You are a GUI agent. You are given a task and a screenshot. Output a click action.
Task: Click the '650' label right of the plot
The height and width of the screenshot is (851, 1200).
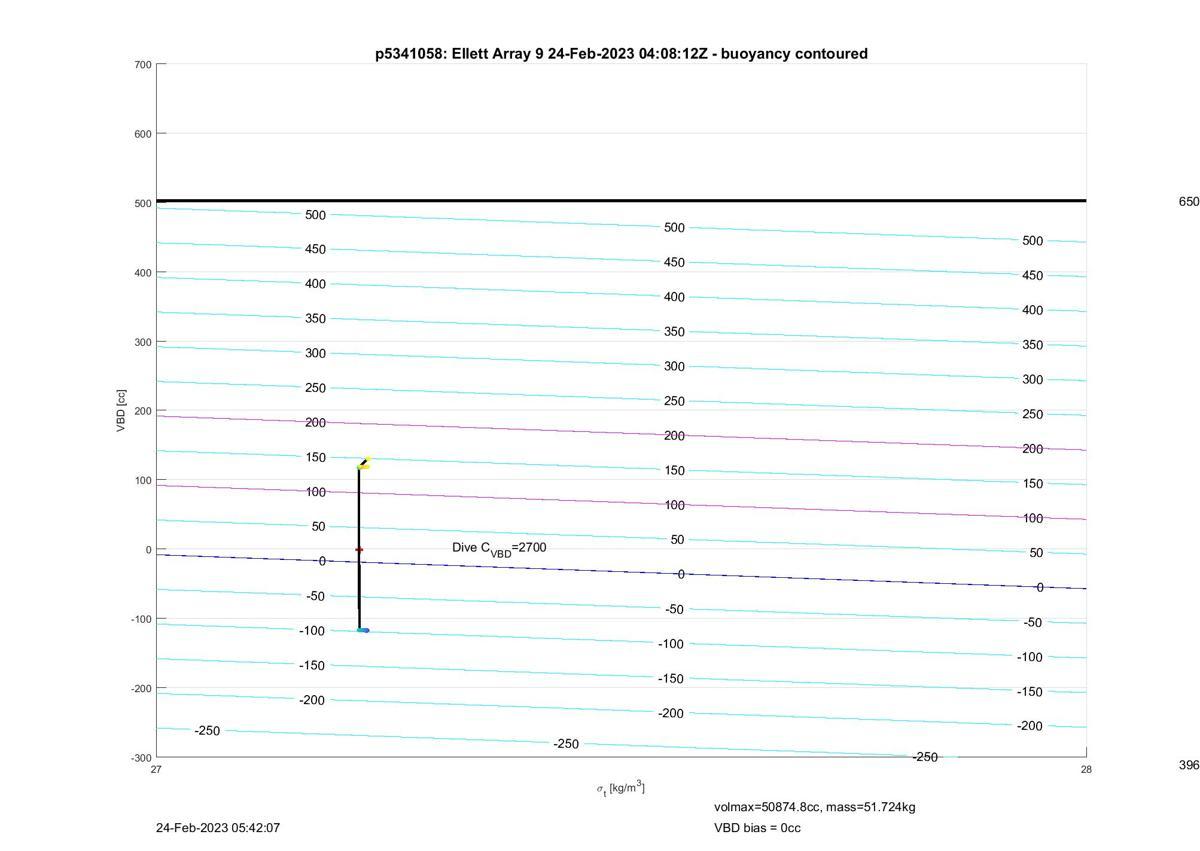1188,202
